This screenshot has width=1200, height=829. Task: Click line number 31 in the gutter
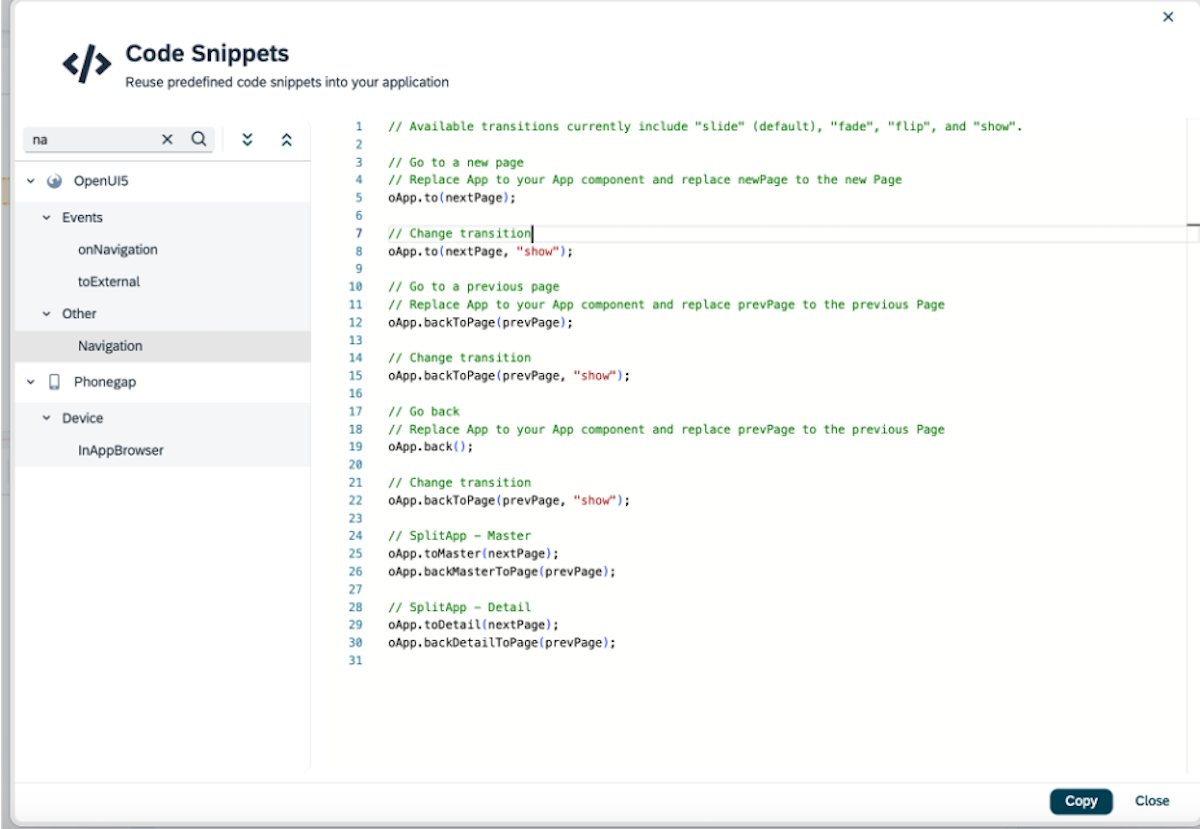click(355, 660)
